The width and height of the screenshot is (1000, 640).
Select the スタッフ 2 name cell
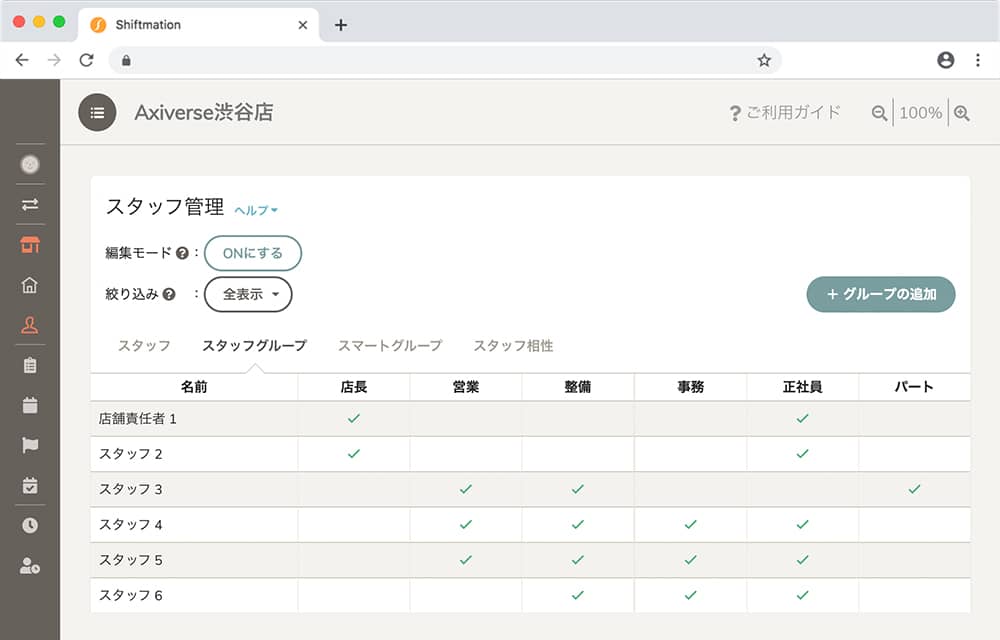(194, 454)
